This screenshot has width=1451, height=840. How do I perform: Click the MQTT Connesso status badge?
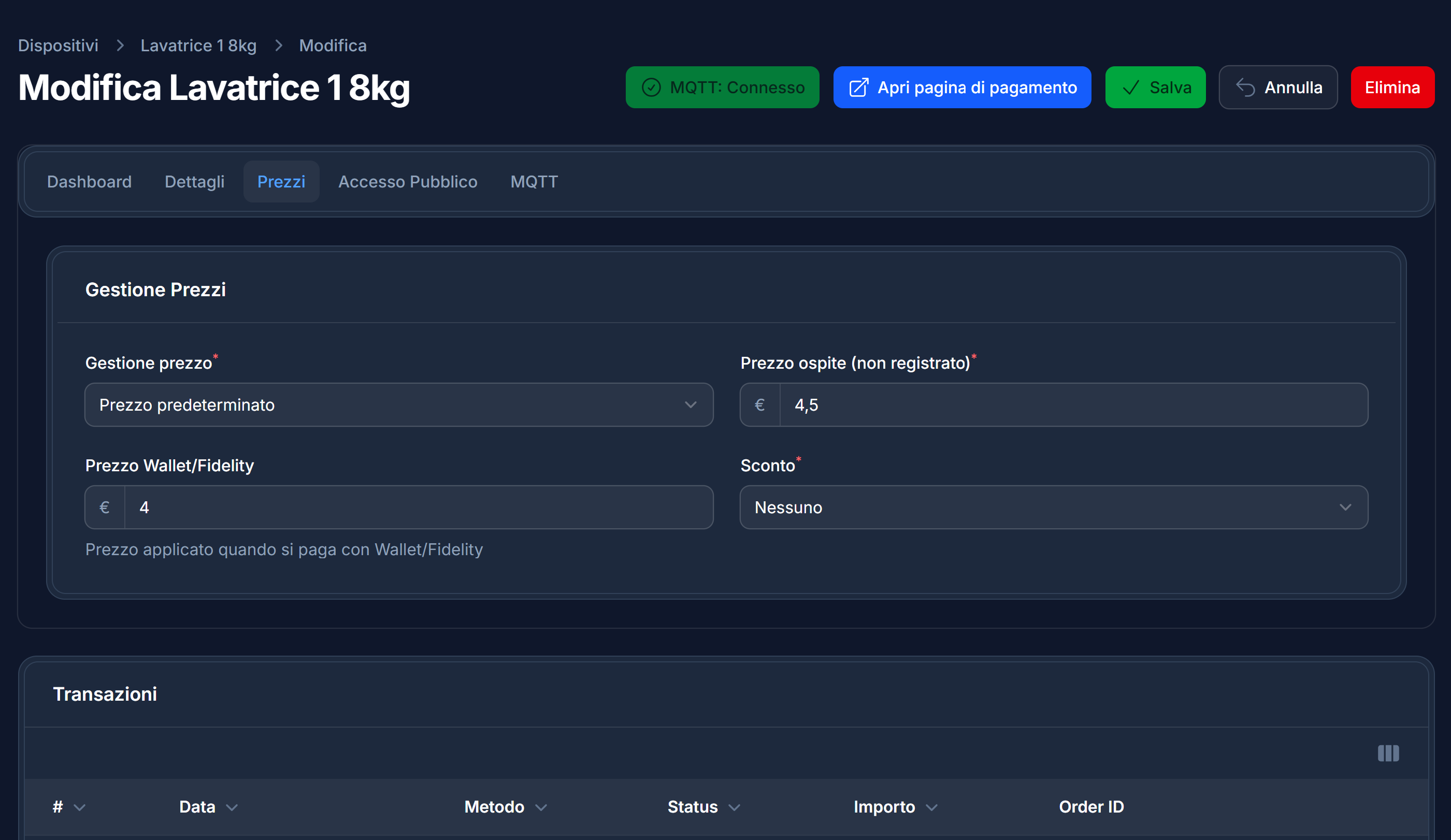tap(722, 88)
